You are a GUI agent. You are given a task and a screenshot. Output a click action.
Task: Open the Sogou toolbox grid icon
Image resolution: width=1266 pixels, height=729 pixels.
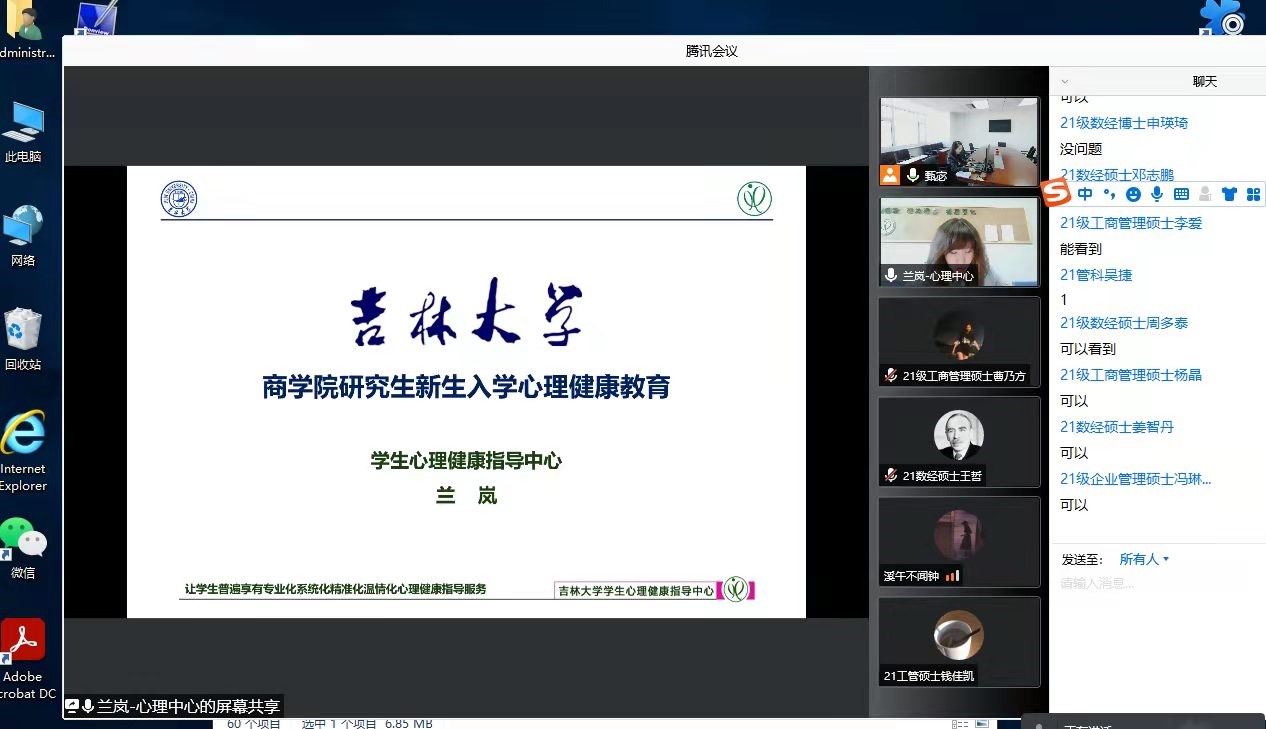1253,194
